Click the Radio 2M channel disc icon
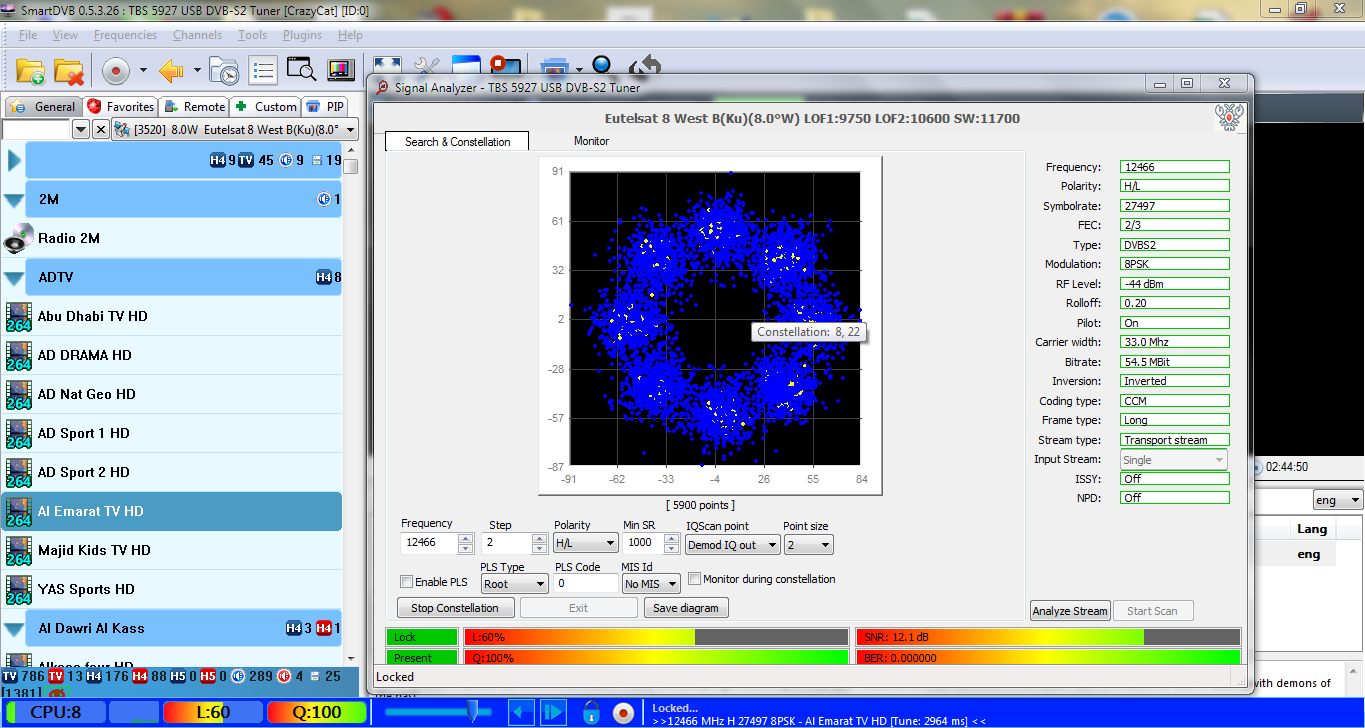The width and height of the screenshot is (1365, 728). coord(18,238)
